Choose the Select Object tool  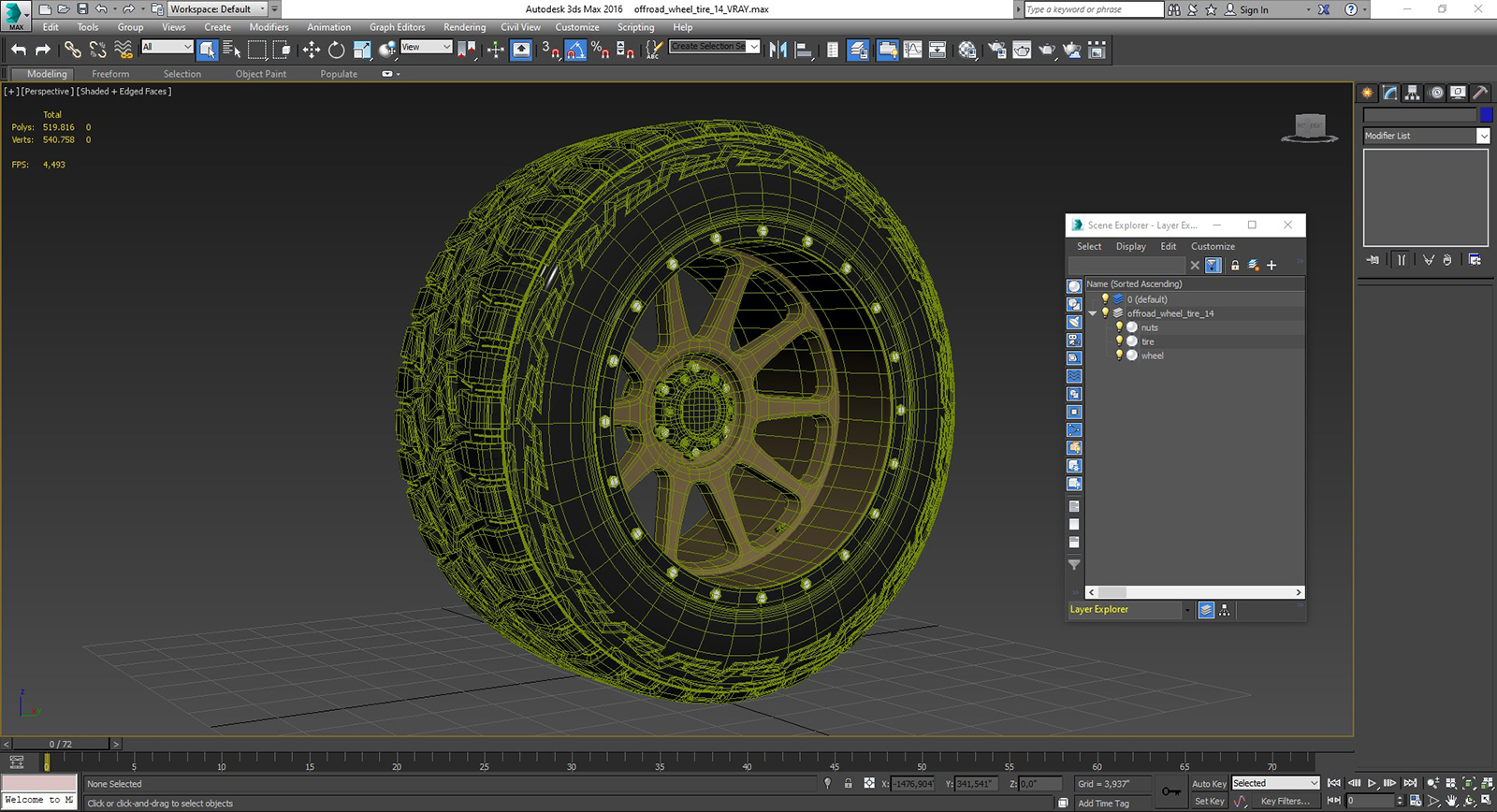coord(207,50)
